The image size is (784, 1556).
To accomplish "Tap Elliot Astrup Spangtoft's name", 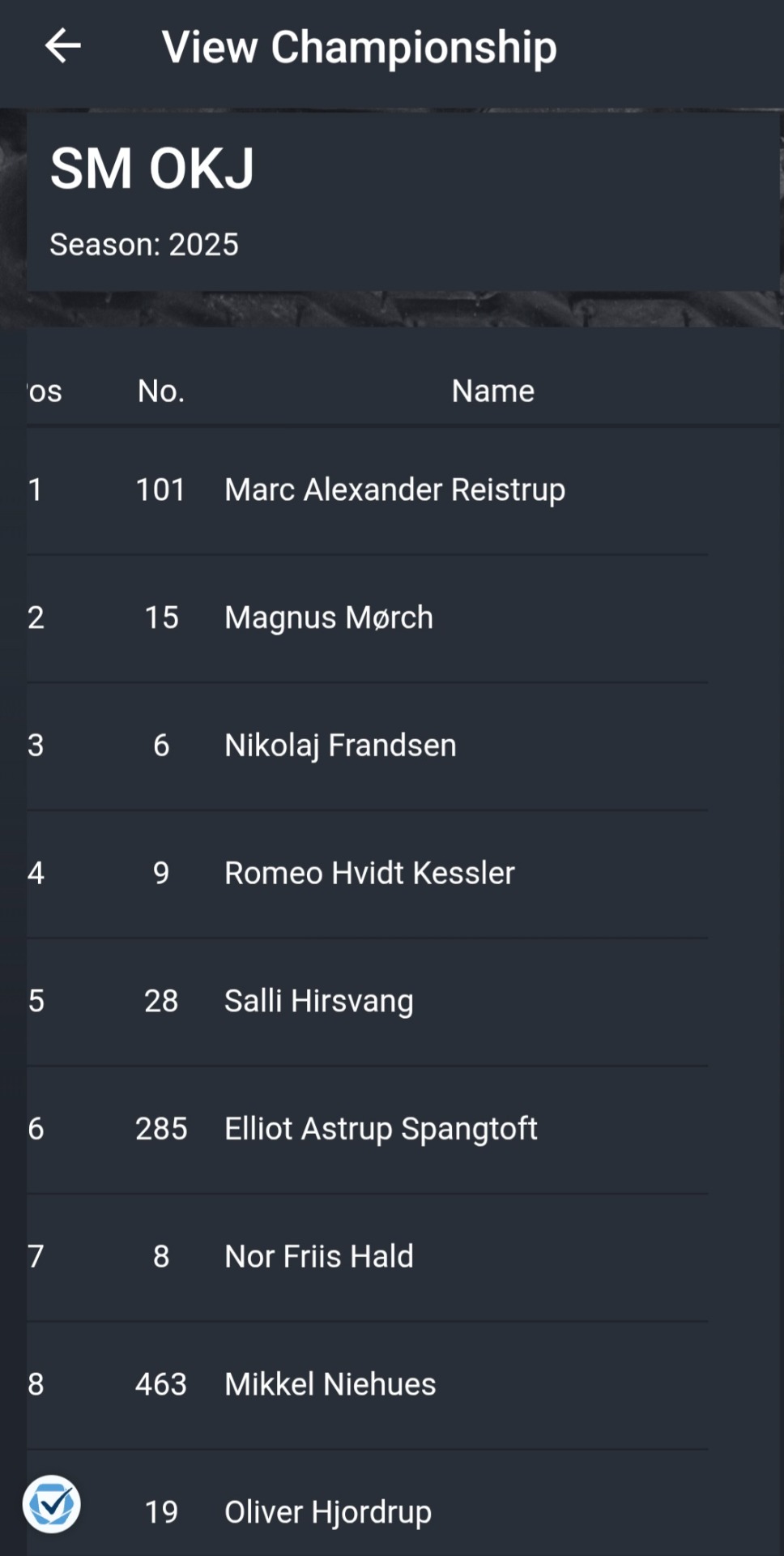I will click(x=381, y=1128).
